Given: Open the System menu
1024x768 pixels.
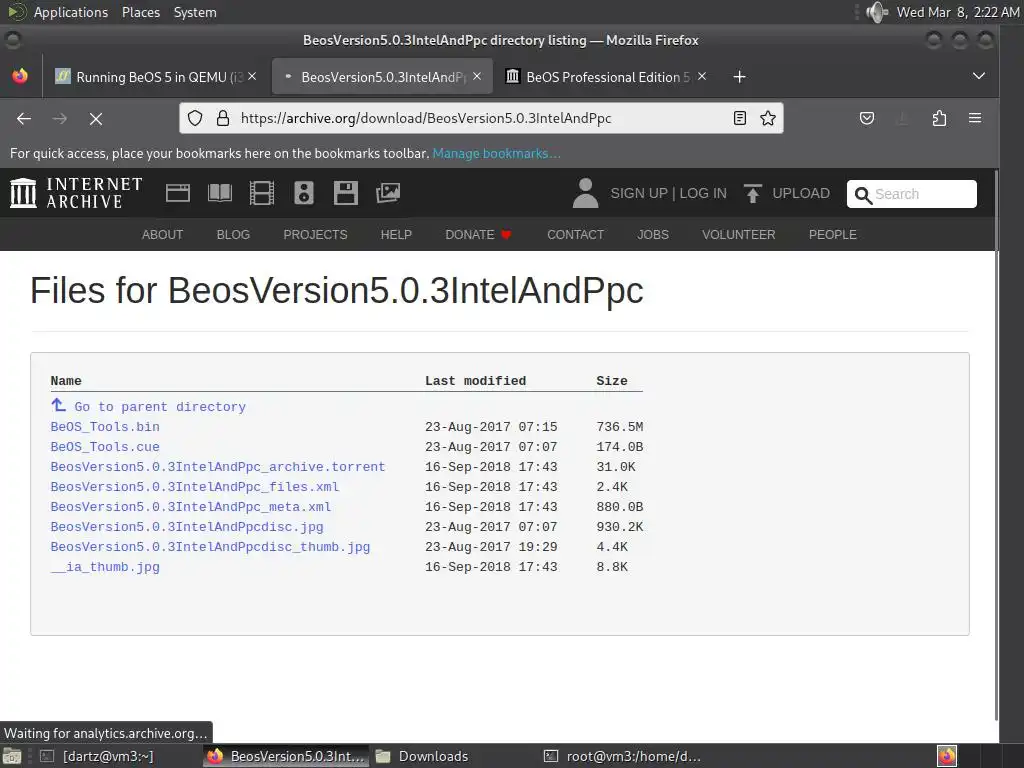Looking at the screenshot, I should [x=195, y=12].
